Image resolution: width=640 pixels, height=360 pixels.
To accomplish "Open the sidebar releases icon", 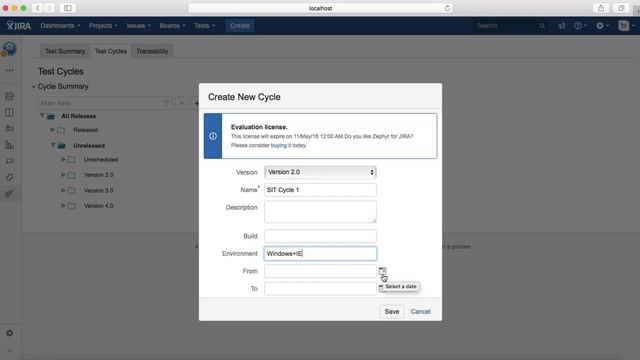I will pyautogui.click(x=9, y=129).
